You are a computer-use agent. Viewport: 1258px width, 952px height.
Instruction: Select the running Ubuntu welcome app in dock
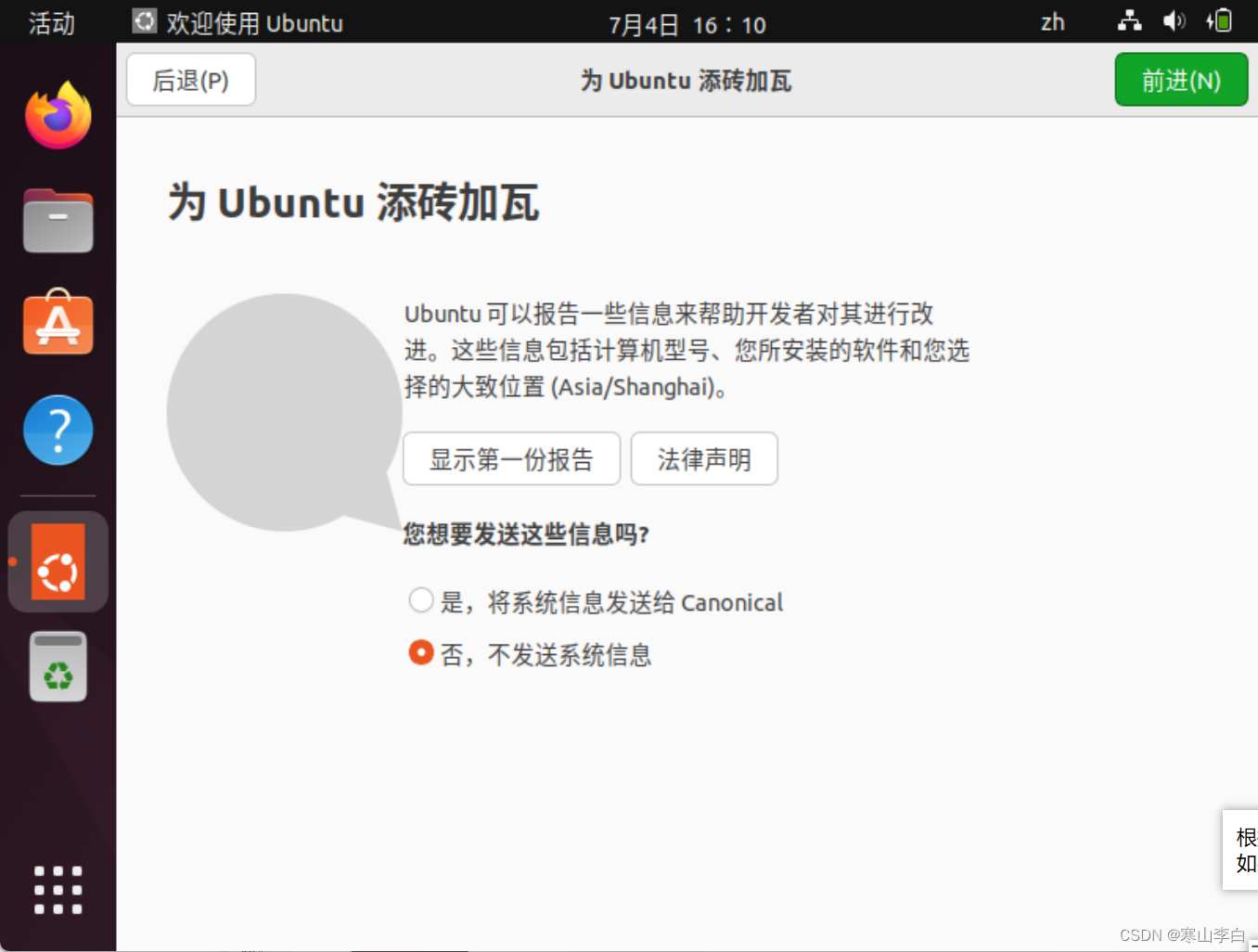[x=58, y=560]
